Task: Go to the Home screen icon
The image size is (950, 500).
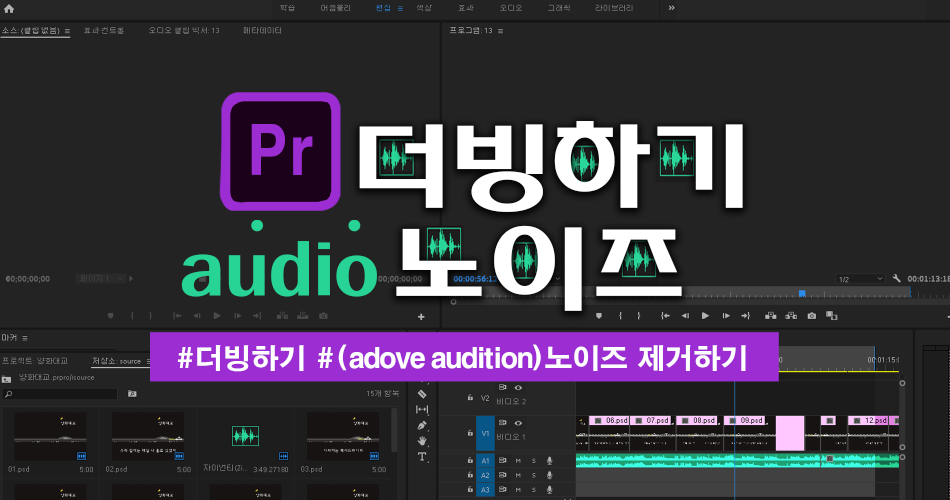Action: click(x=8, y=8)
